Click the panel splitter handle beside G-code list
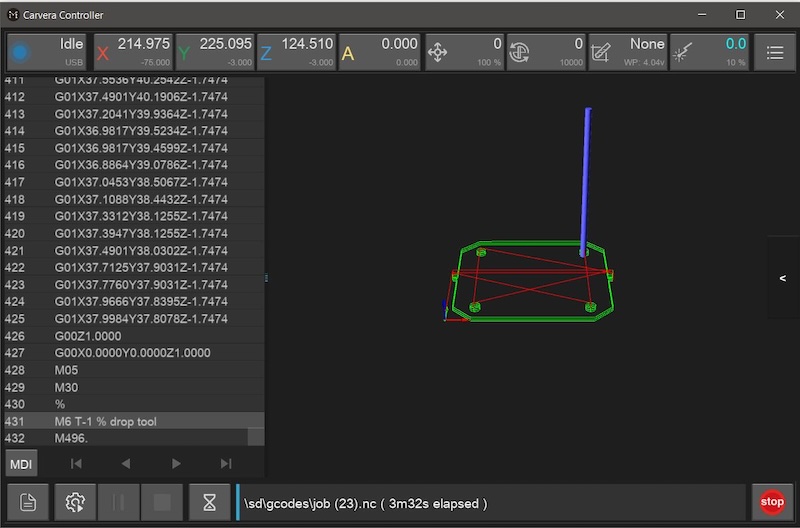Viewport: 800px width, 528px height. 266,278
